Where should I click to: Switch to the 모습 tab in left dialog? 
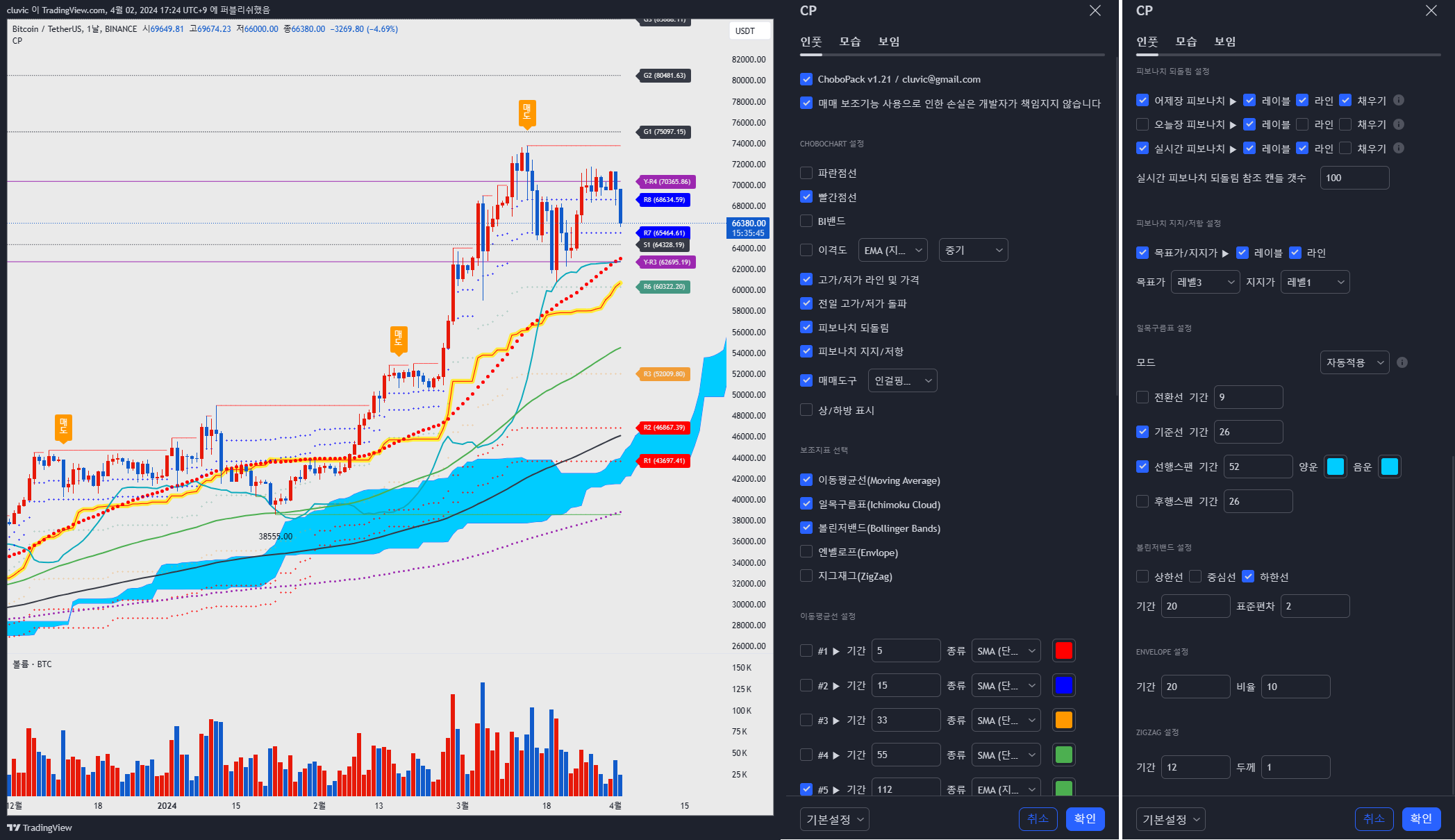click(x=849, y=42)
